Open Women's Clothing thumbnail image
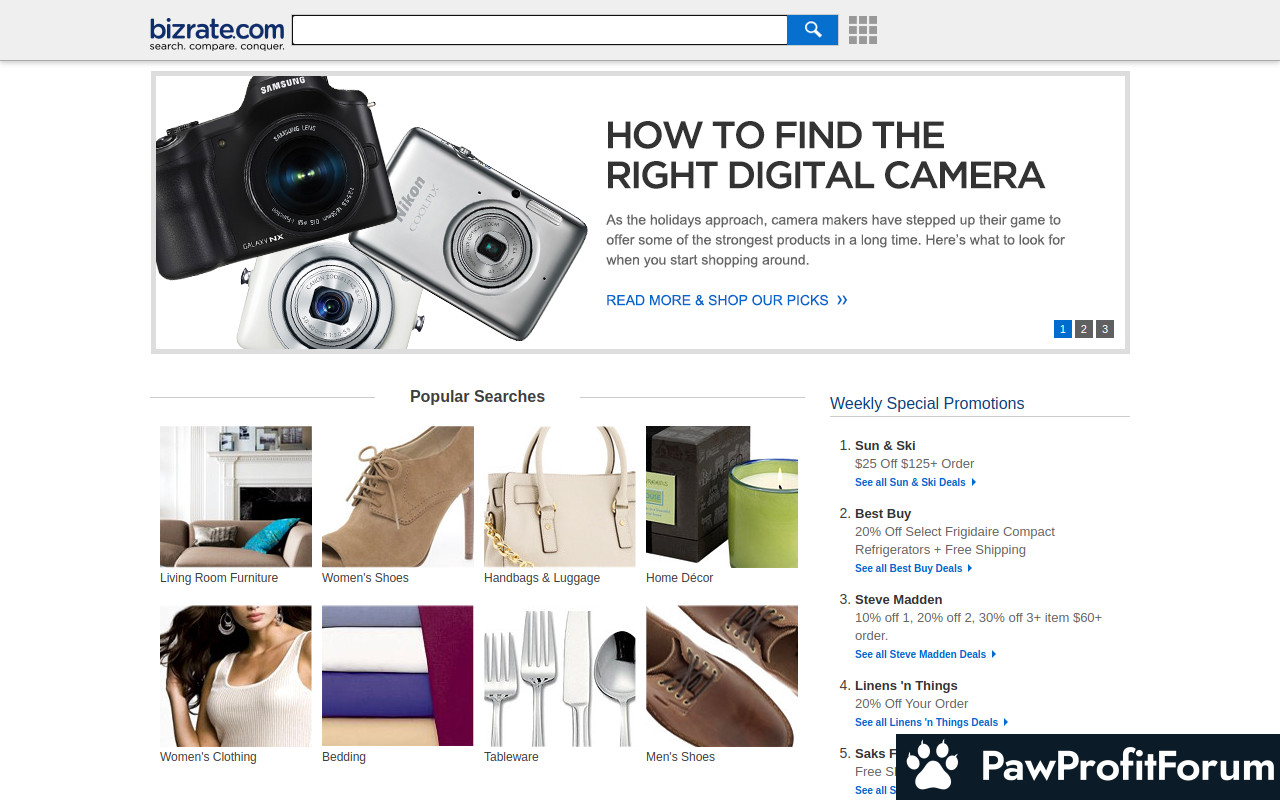The height and width of the screenshot is (800, 1280). tap(236, 676)
